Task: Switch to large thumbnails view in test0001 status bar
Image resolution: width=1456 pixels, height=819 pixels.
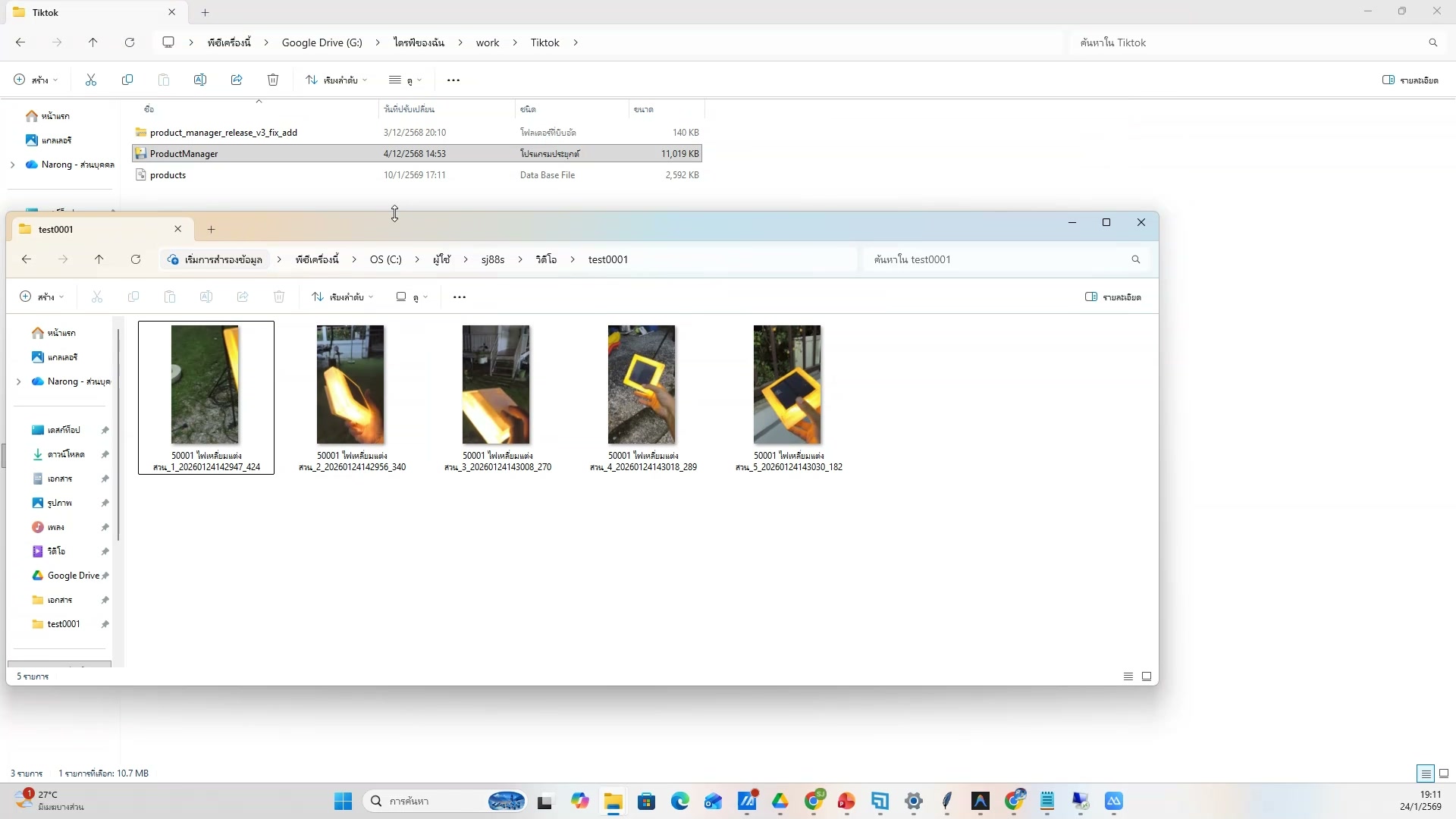Action: point(1147,676)
